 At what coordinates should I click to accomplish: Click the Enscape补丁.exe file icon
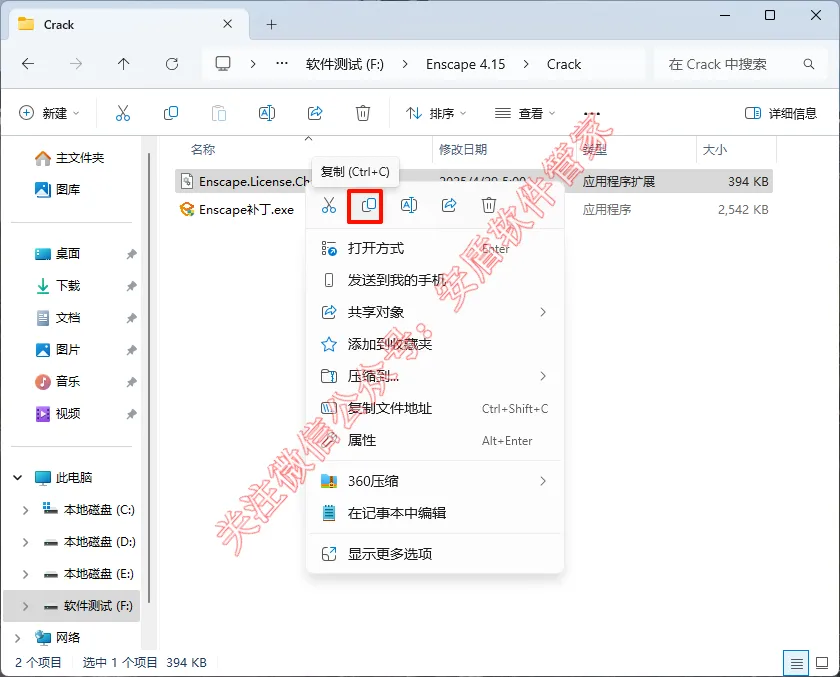pos(187,209)
